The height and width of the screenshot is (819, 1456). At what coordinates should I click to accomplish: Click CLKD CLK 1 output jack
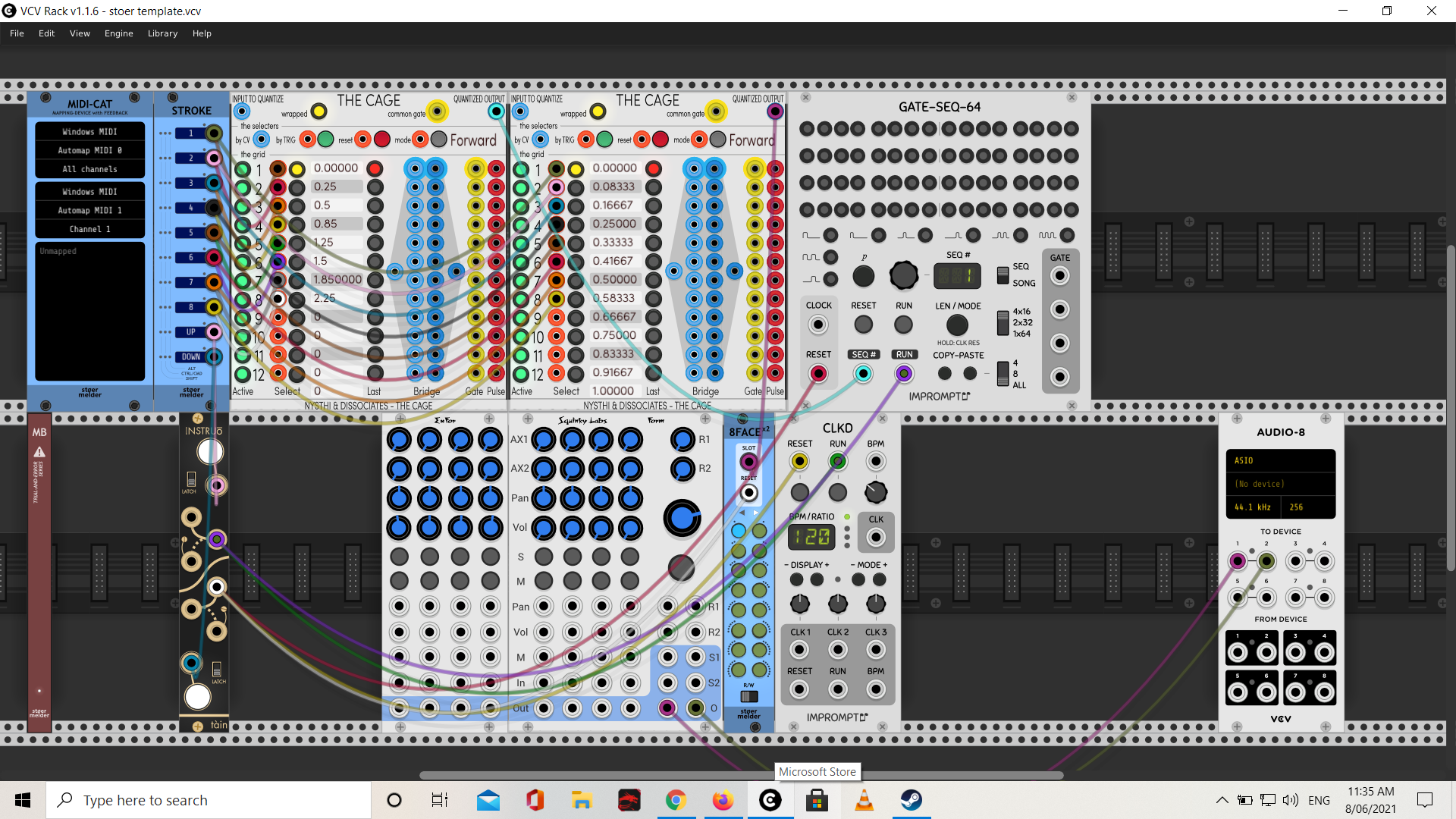click(x=799, y=650)
